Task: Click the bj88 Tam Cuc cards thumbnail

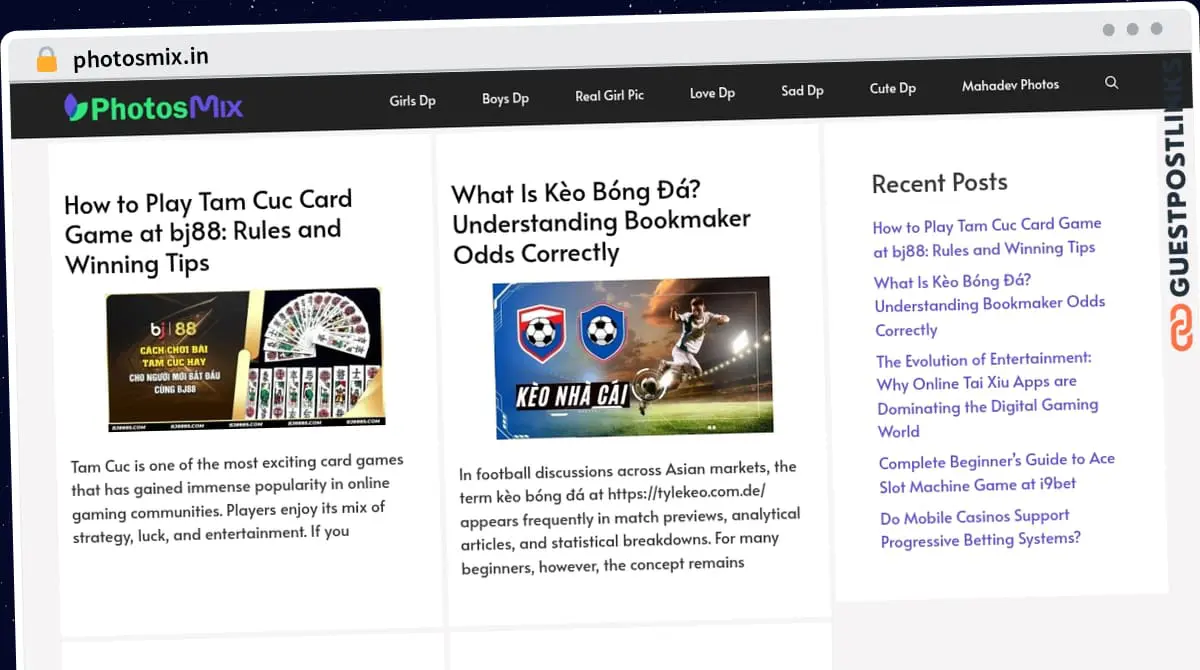Action: (245, 359)
